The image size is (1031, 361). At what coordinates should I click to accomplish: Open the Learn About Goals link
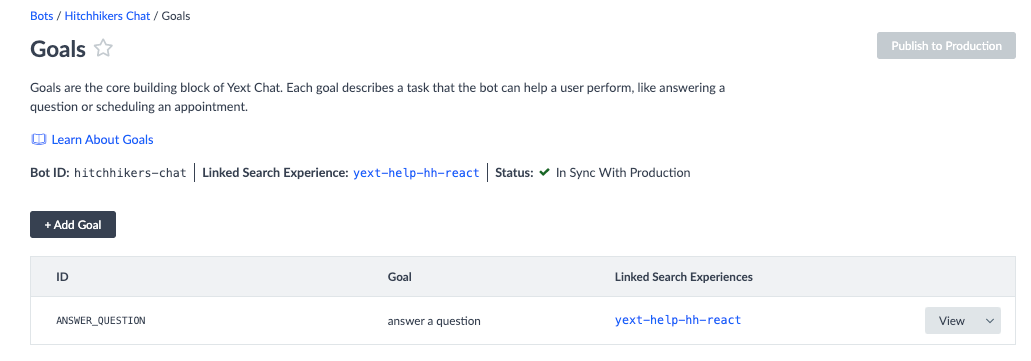coord(102,139)
